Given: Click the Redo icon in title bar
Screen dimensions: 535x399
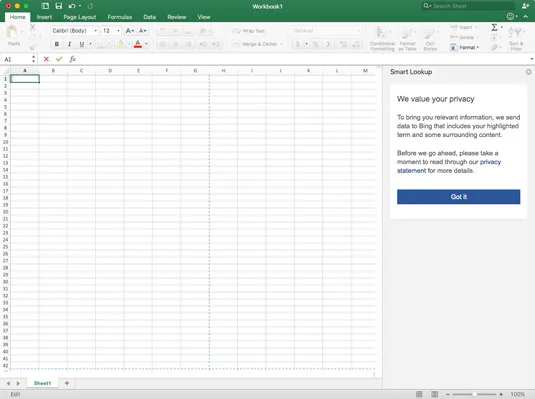Looking at the screenshot, I should pos(90,6).
